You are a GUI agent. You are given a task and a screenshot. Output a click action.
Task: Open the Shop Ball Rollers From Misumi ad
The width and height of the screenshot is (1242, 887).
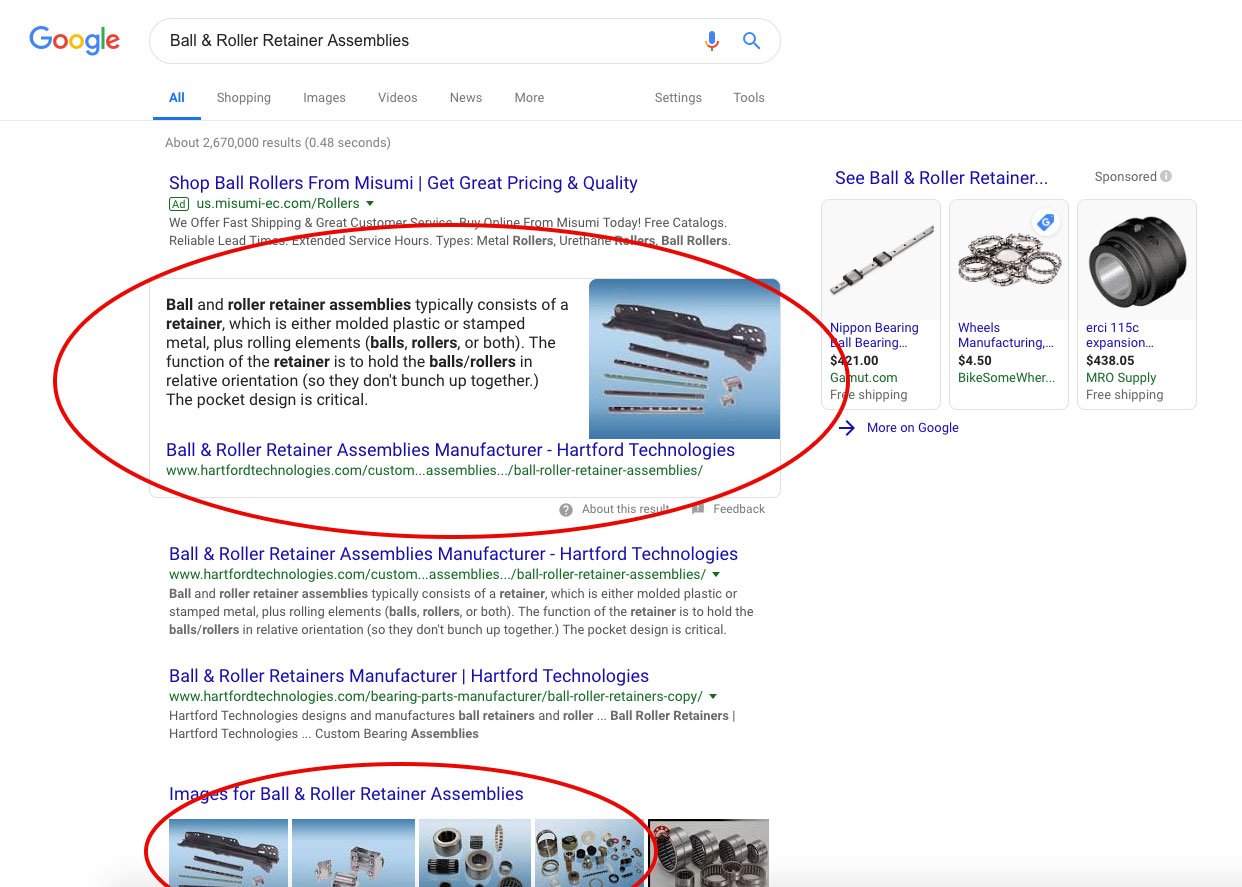coord(403,183)
